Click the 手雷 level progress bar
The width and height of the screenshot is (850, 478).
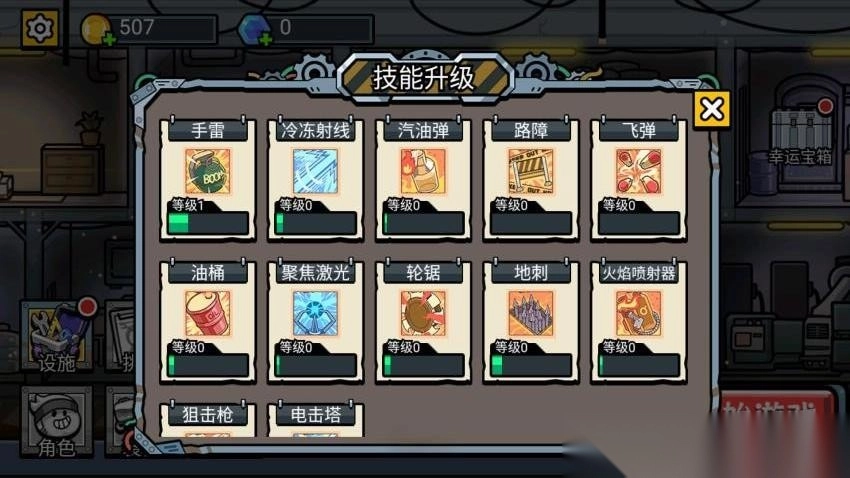[208, 223]
